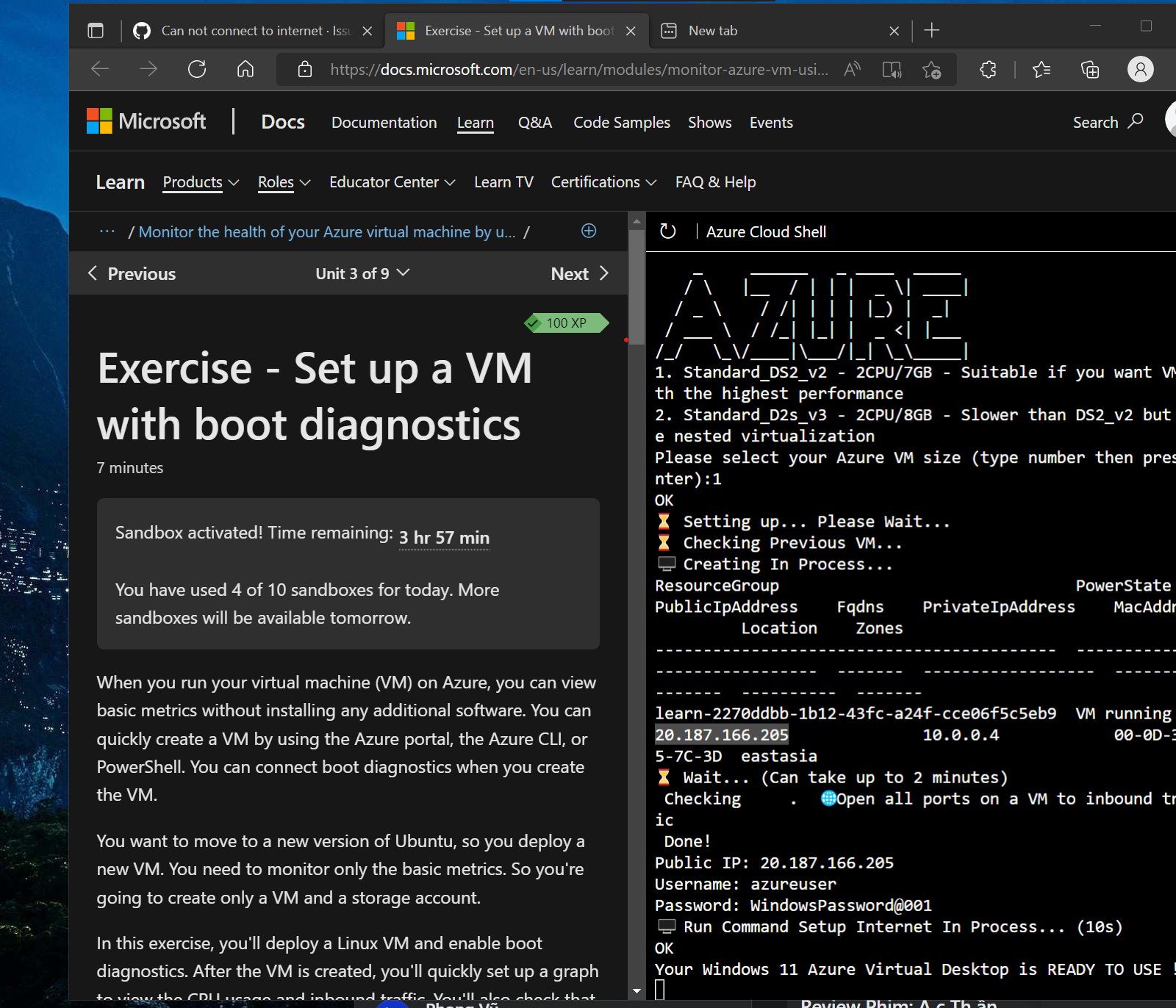
Task: Go to the Next unit
Action: [580, 273]
